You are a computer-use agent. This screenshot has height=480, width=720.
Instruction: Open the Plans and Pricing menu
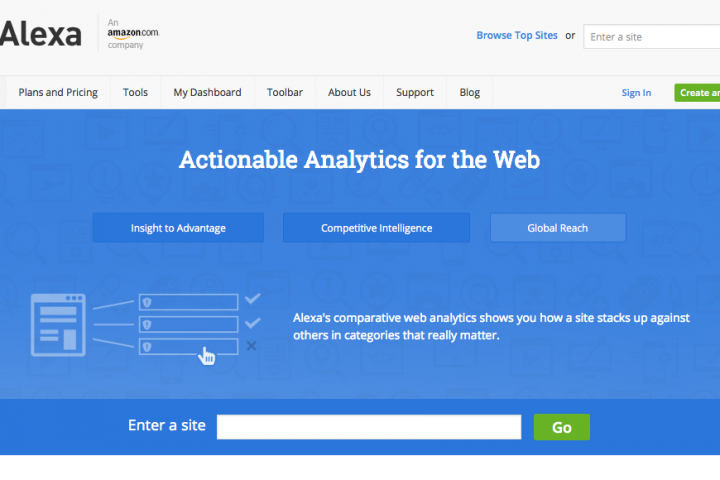point(58,93)
